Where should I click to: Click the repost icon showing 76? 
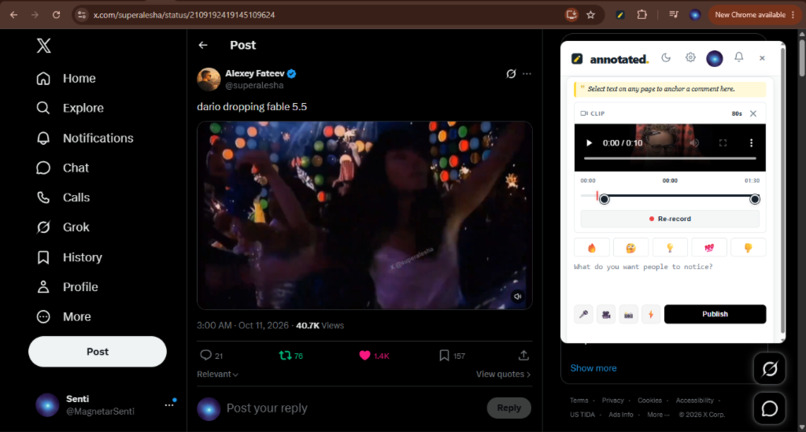tap(284, 355)
